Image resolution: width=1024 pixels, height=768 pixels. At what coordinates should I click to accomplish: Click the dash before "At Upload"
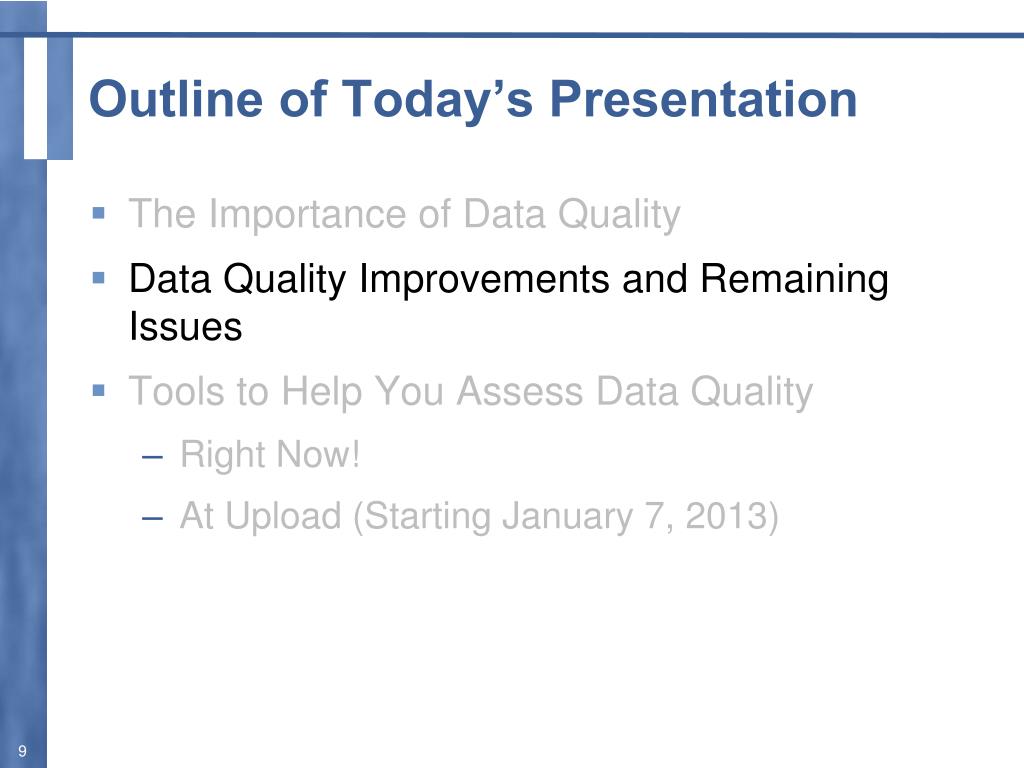tap(152, 519)
